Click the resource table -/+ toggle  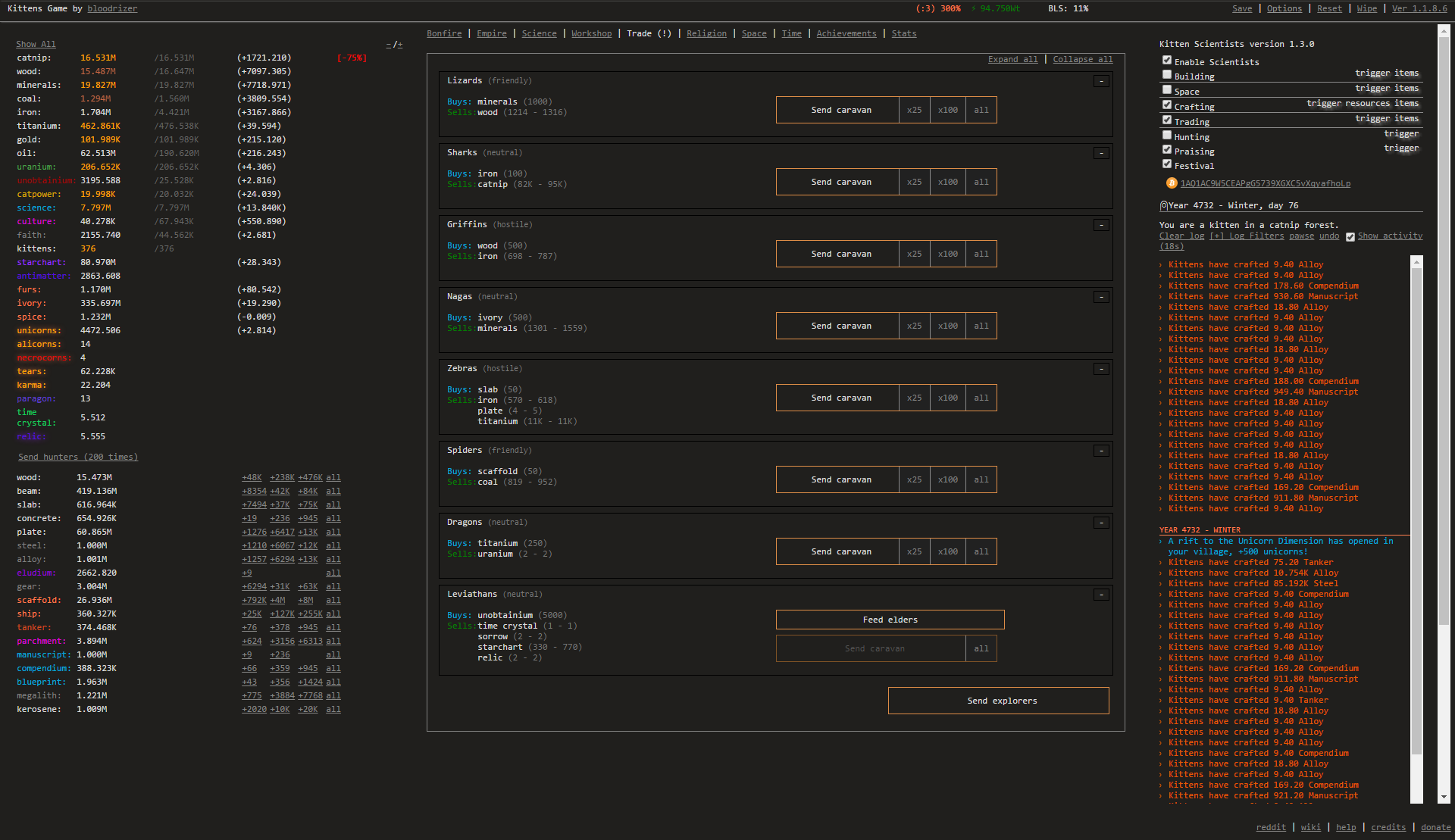coord(394,45)
